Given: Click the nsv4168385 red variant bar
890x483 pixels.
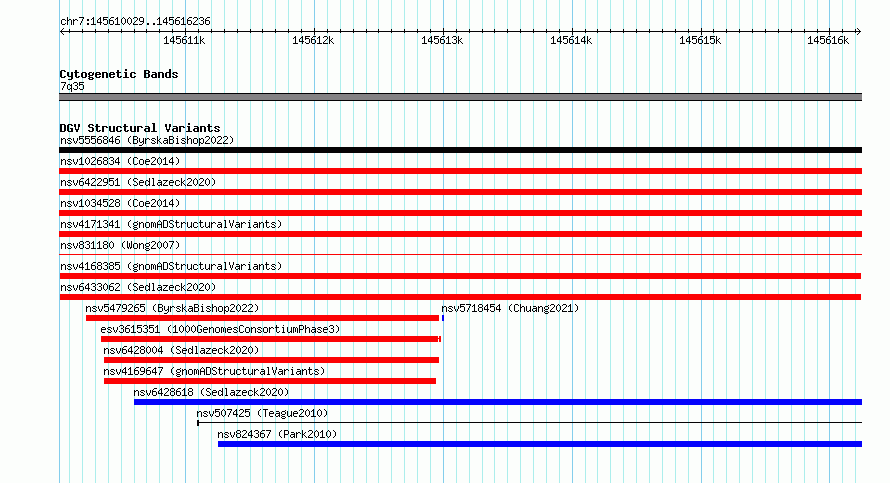Looking at the screenshot, I should click(x=460, y=276).
